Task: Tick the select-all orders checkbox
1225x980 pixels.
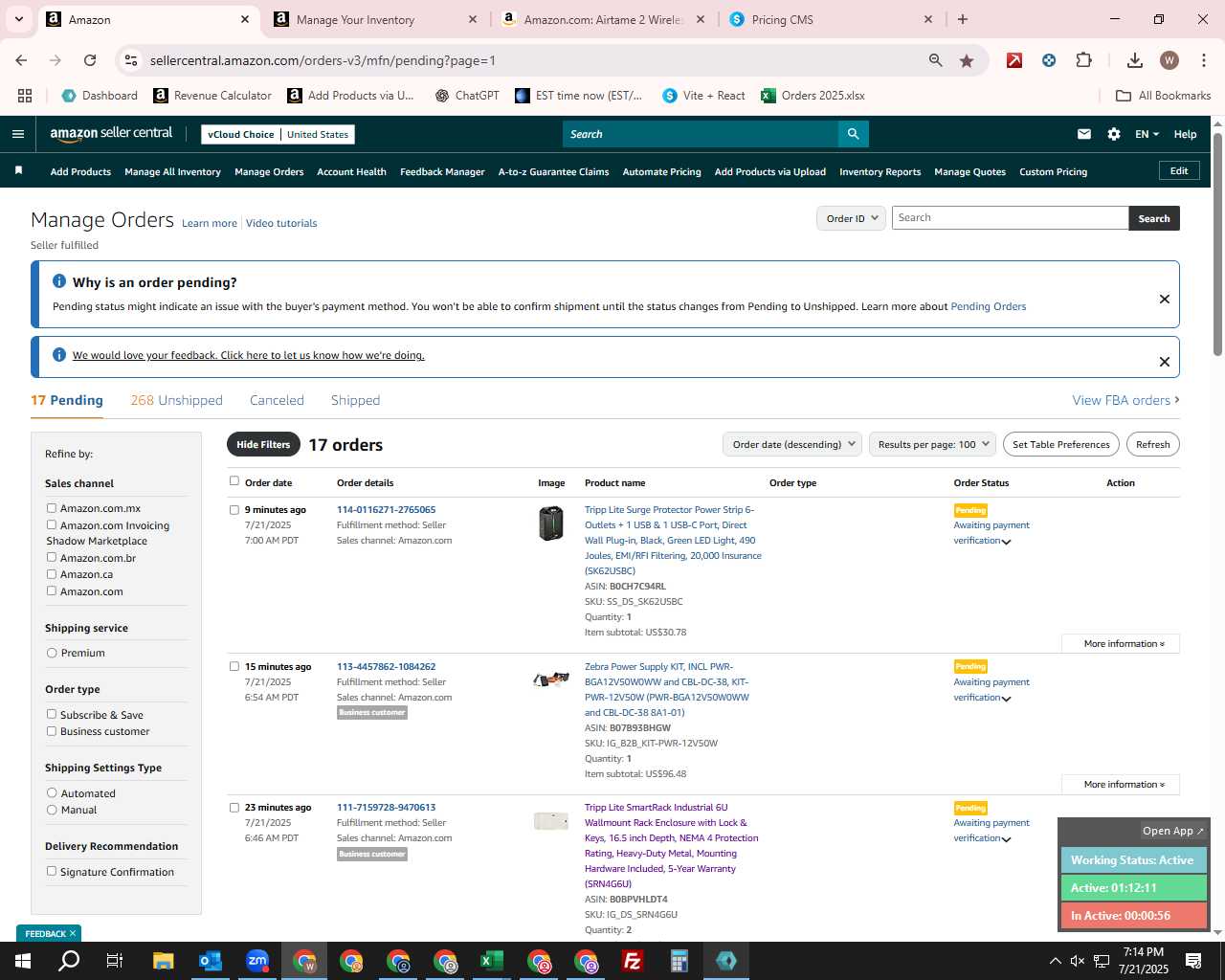Action: click(x=234, y=481)
